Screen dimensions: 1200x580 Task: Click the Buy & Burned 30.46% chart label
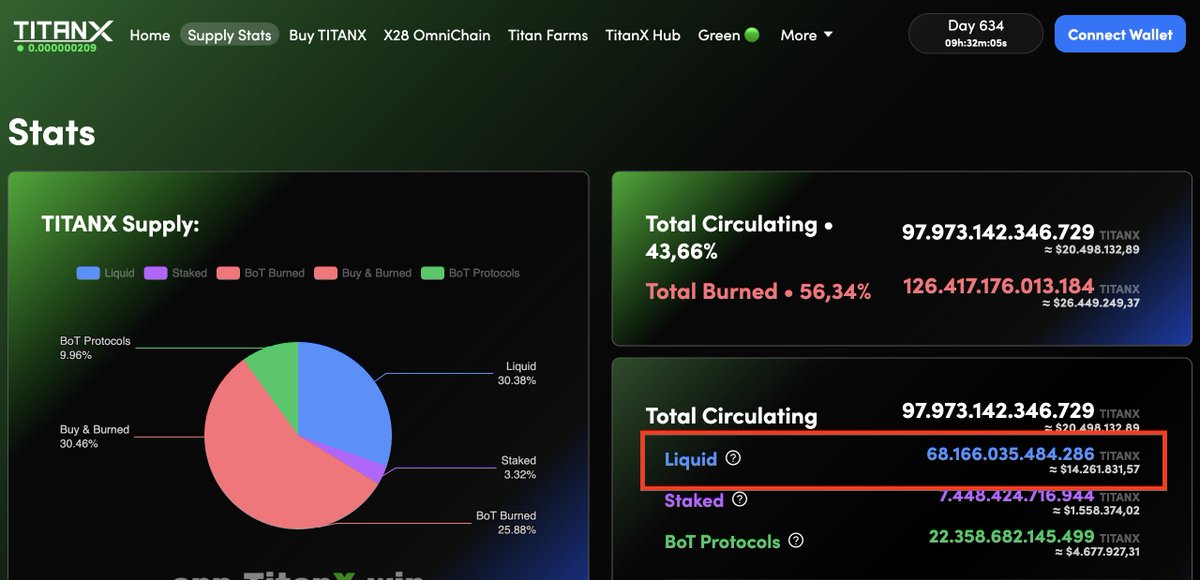coord(94,436)
